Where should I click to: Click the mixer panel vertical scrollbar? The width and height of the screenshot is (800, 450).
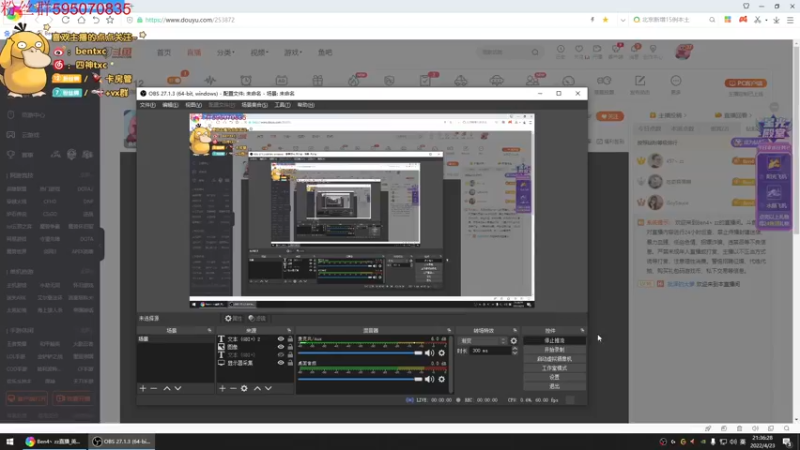[x=451, y=363]
